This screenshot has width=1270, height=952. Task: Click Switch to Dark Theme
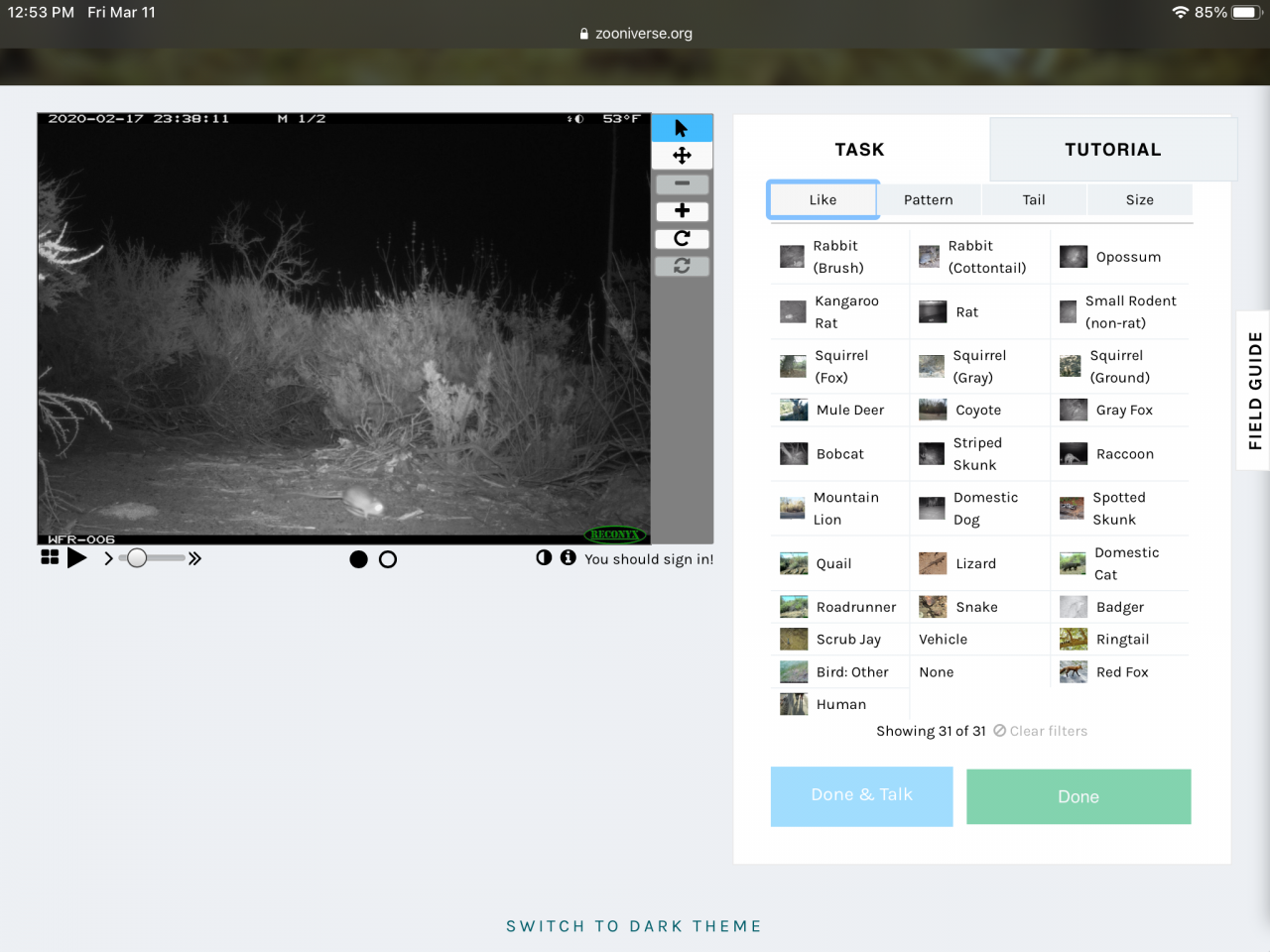pyautogui.click(x=634, y=926)
